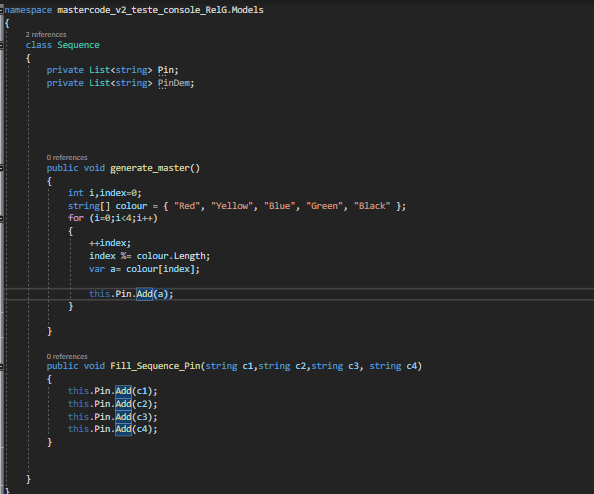Viewport: 594px width, 494px height.
Task: Click the Add call with argument c1
Action: (x=123, y=391)
